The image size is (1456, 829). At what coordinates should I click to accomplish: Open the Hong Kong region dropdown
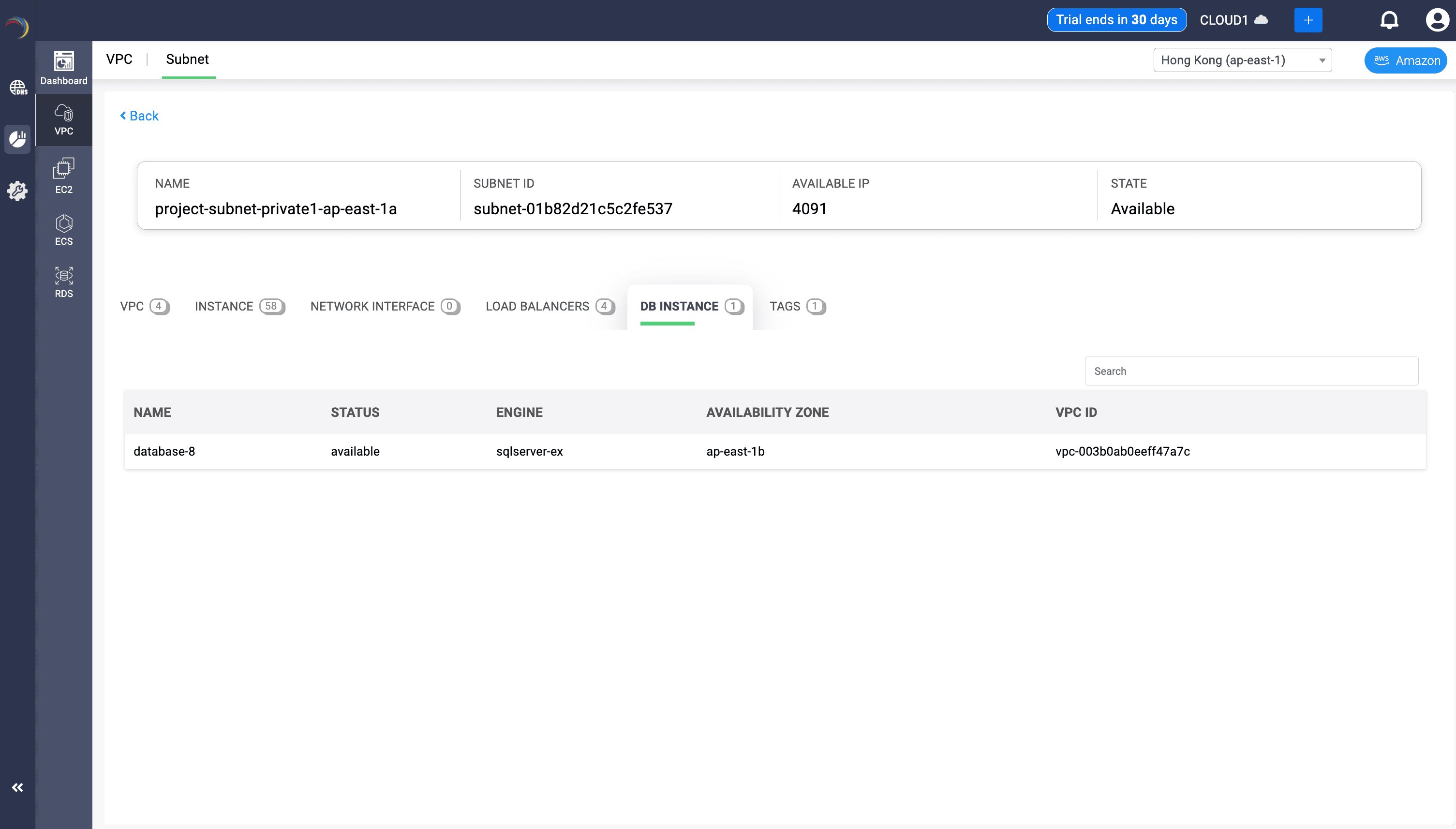tap(1242, 60)
